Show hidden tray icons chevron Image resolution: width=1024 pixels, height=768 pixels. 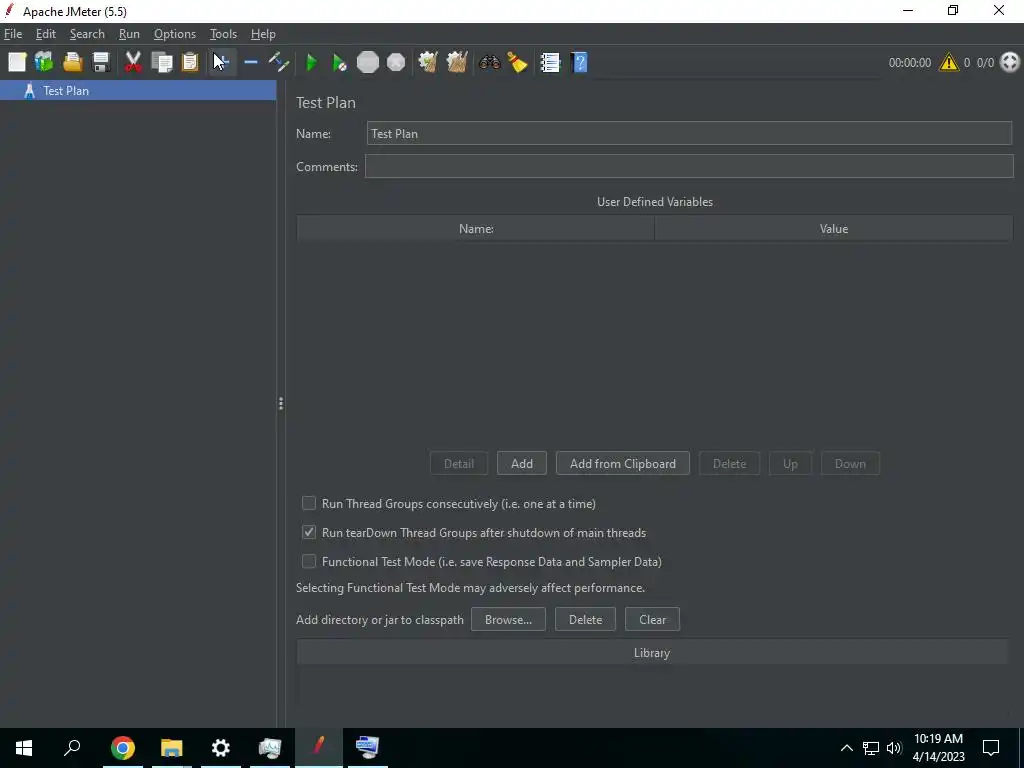pyautogui.click(x=846, y=748)
